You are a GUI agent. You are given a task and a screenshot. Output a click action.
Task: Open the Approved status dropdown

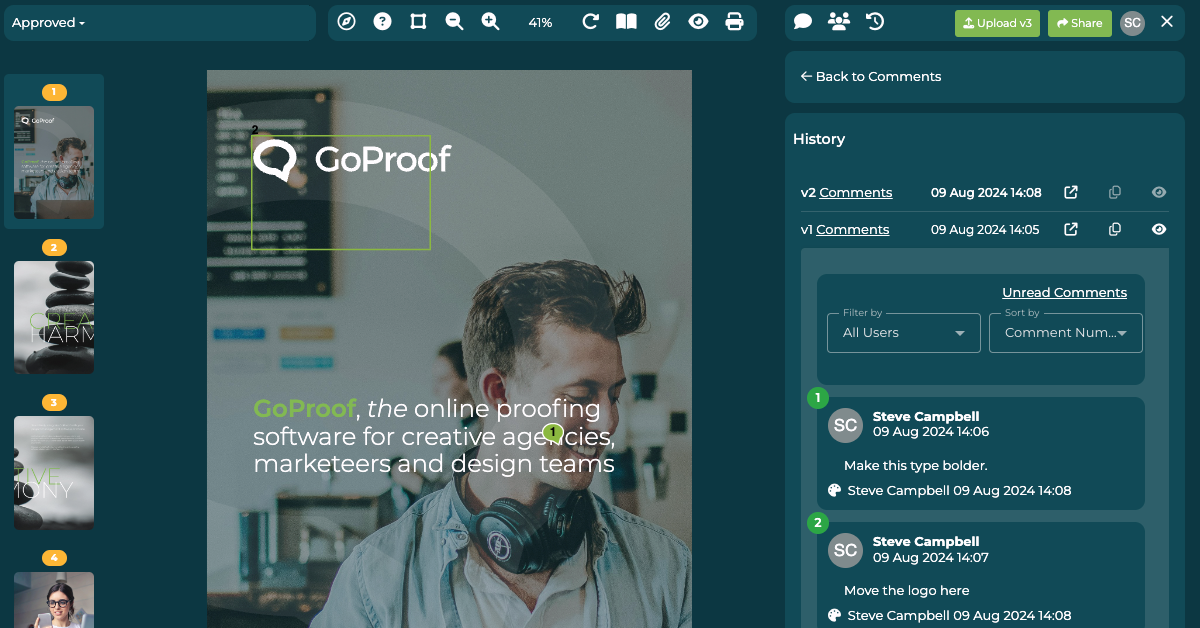[x=49, y=22]
